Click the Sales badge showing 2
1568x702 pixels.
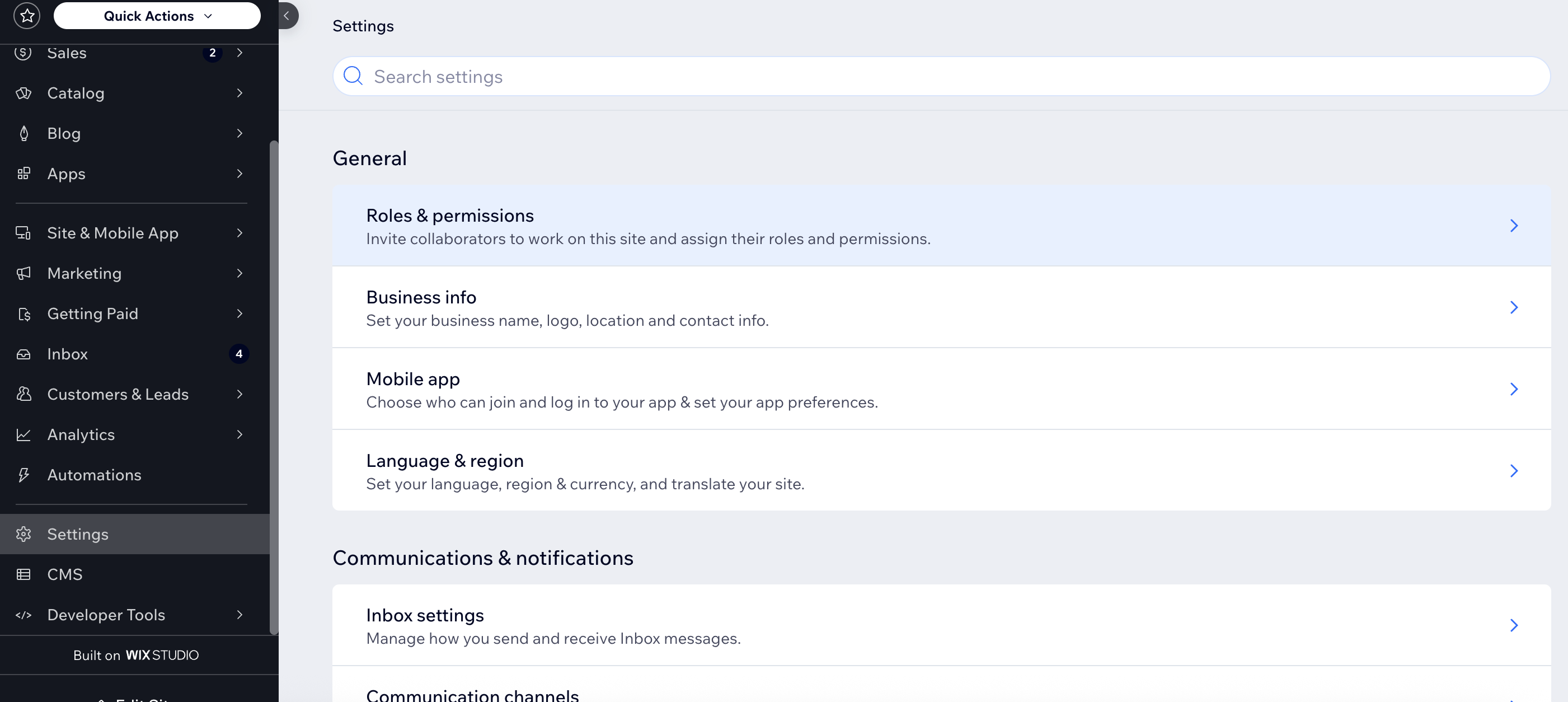(213, 53)
